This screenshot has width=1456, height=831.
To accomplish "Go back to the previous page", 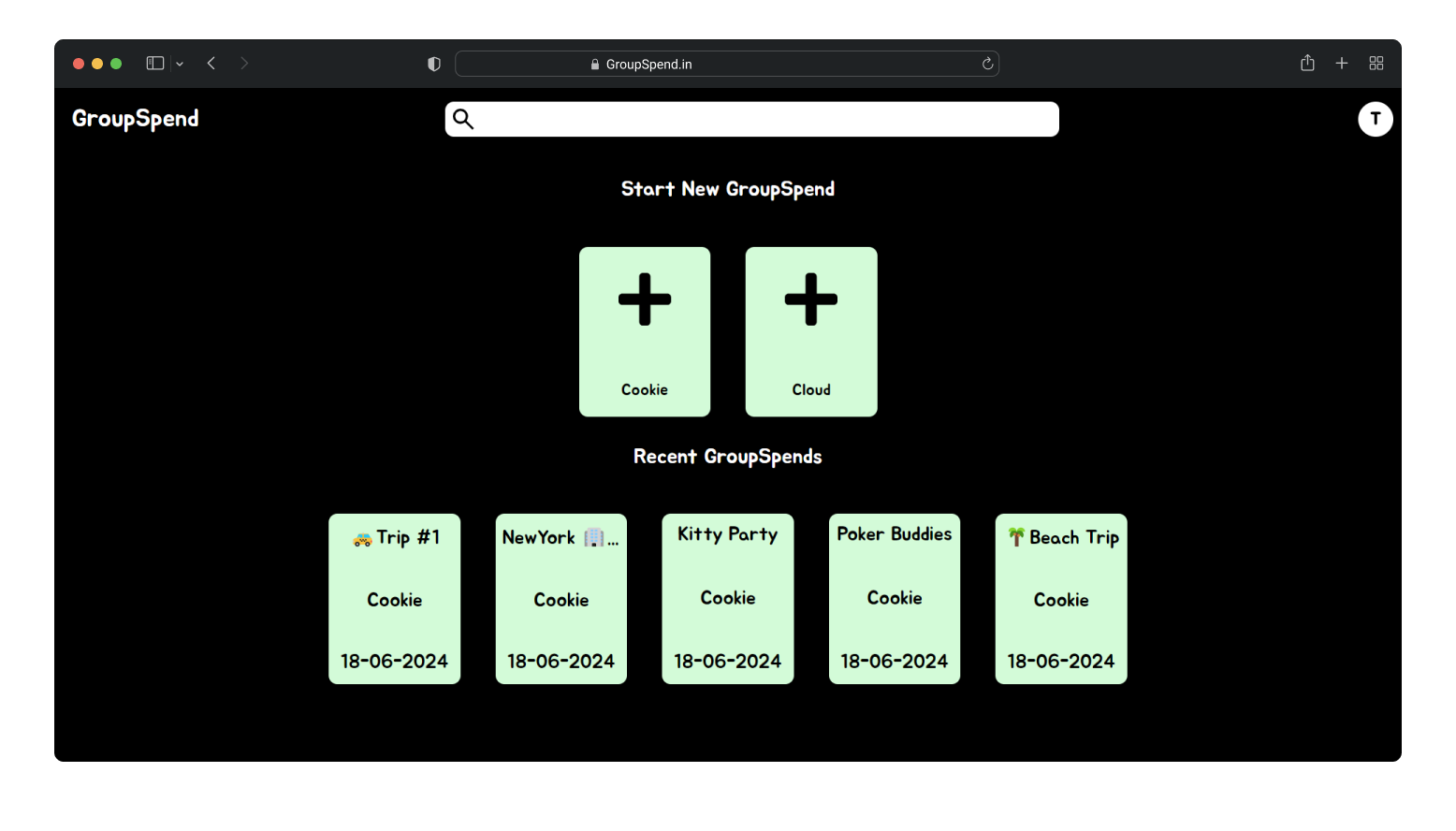I will tap(211, 63).
